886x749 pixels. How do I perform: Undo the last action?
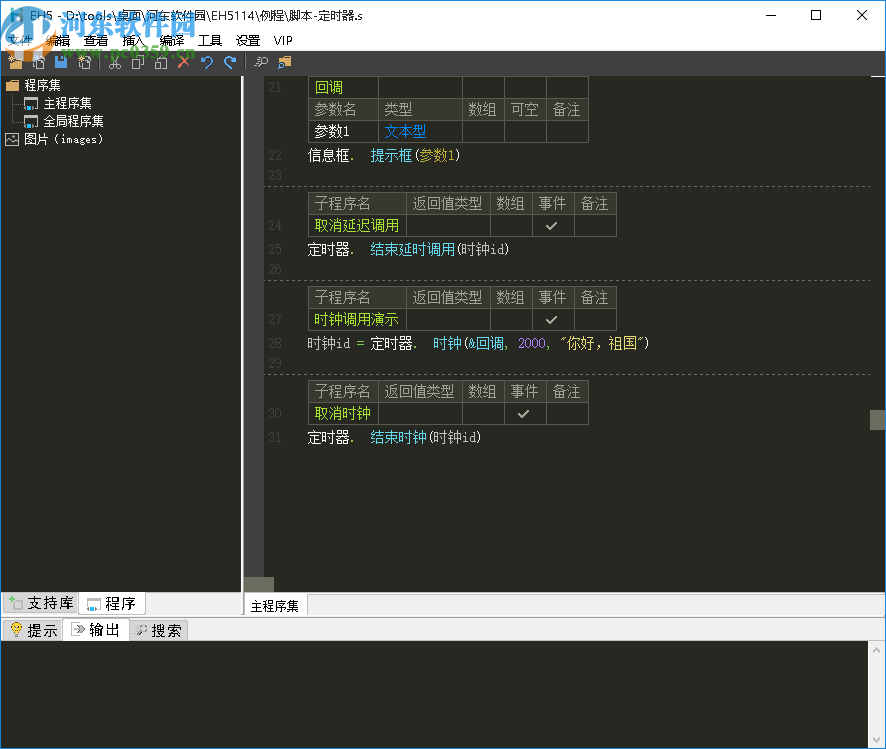(206, 62)
